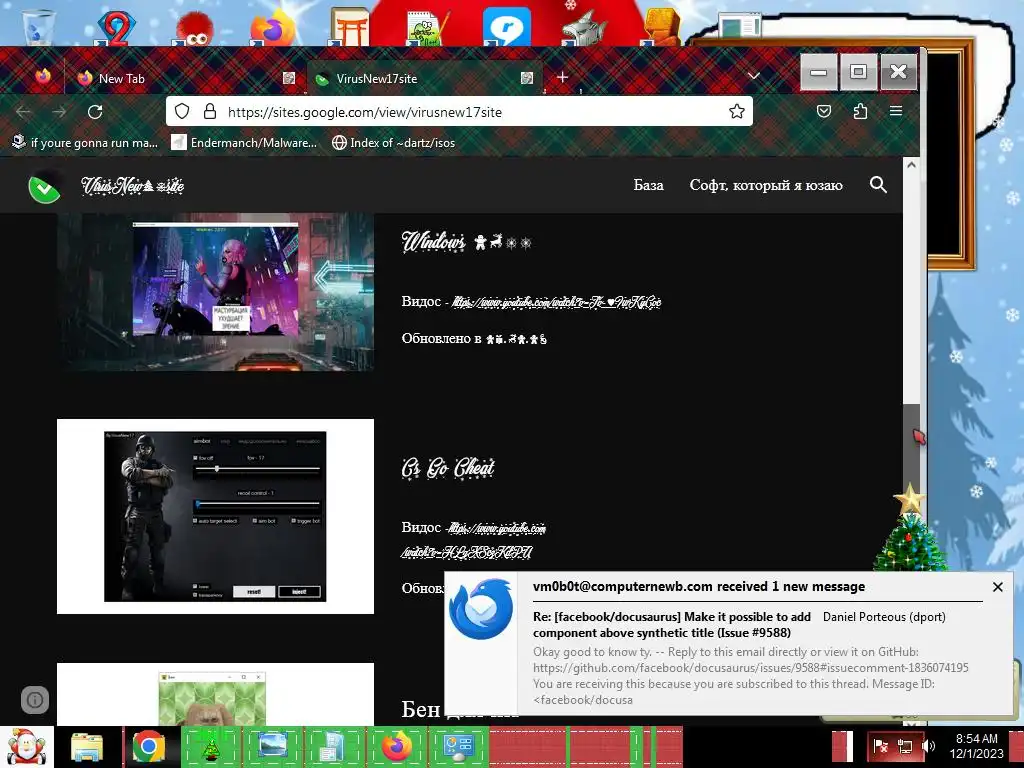Expand the list all tabs dropdown
Image resolution: width=1024 pixels, height=768 pixels.
(x=754, y=76)
